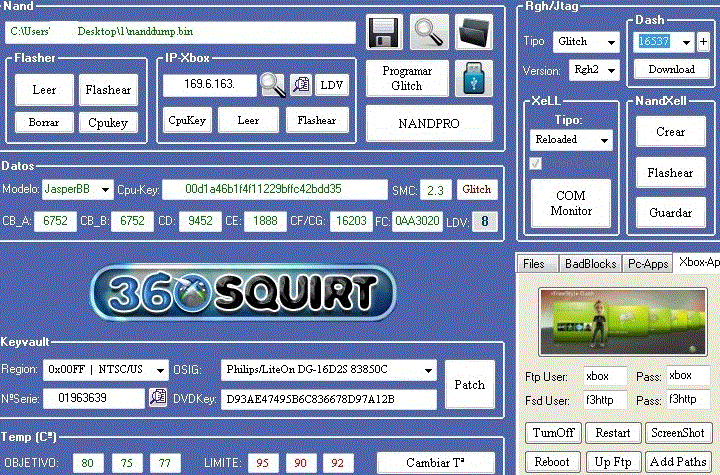
Task: Expand the OSIG Philips/LiteOn drive dropdown
Action: pyautogui.click(x=329, y=370)
